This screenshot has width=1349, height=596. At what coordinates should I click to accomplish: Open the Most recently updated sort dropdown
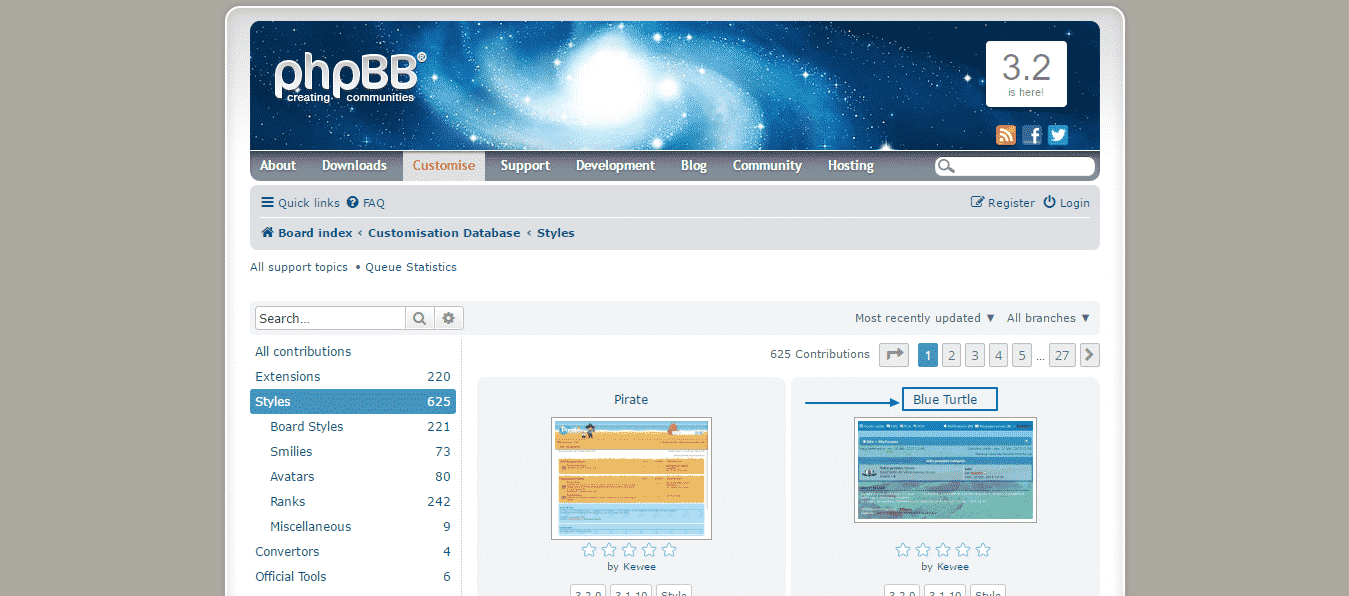click(x=923, y=317)
